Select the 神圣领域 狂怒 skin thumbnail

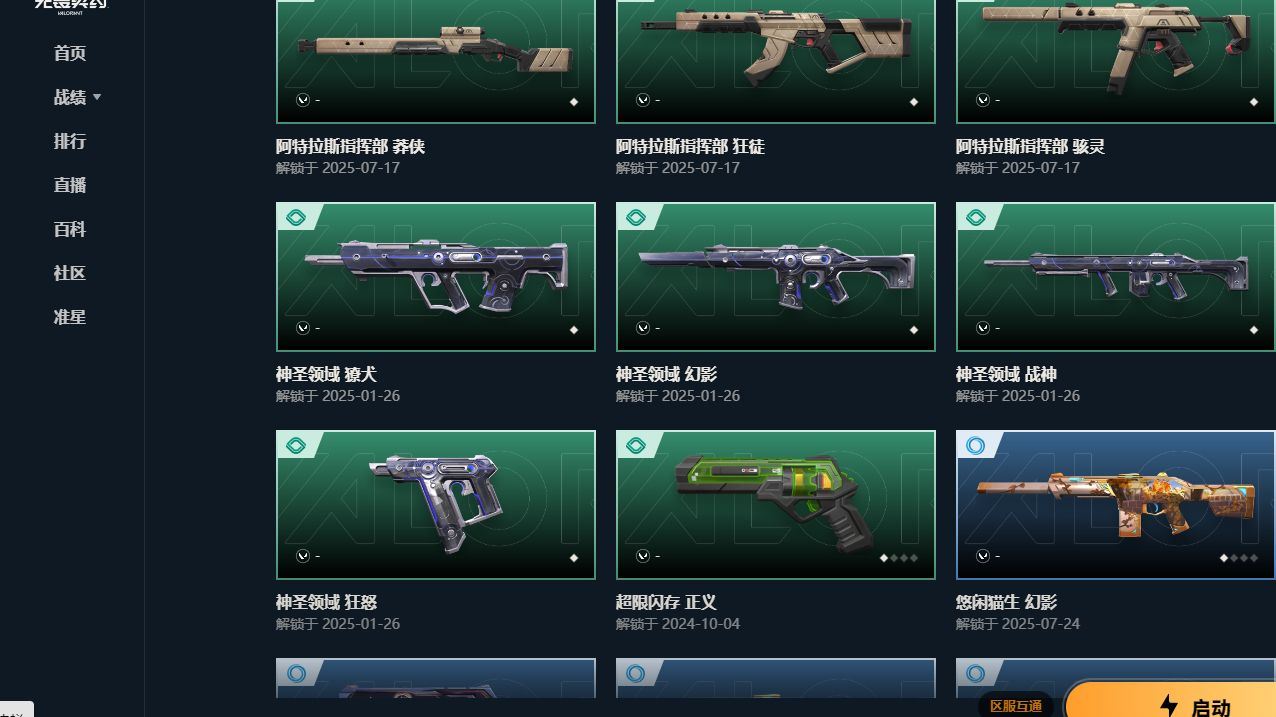tap(436, 505)
